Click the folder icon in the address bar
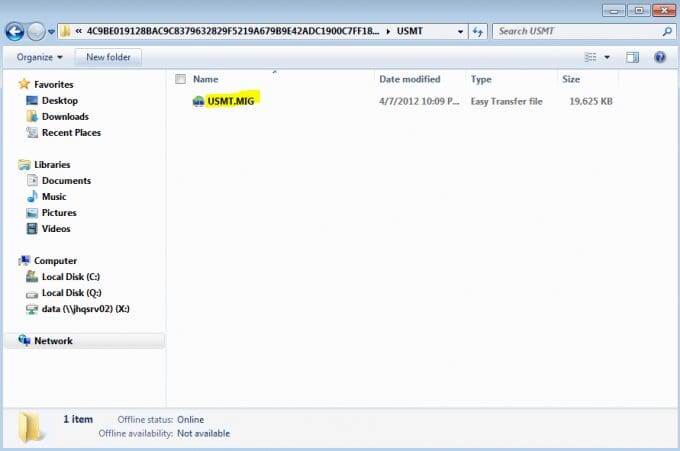The height and width of the screenshot is (451, 680). tap(65, 31)
